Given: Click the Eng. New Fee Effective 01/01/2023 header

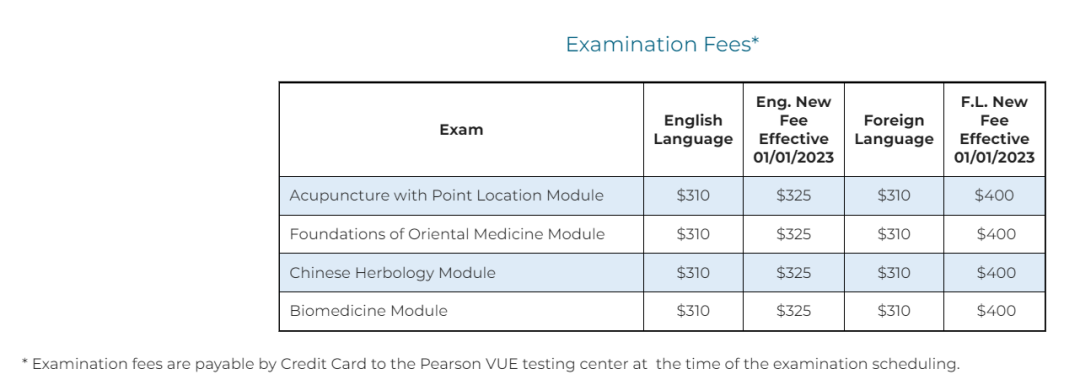Looking at the screenshot, I should click(x=793, y=129).
